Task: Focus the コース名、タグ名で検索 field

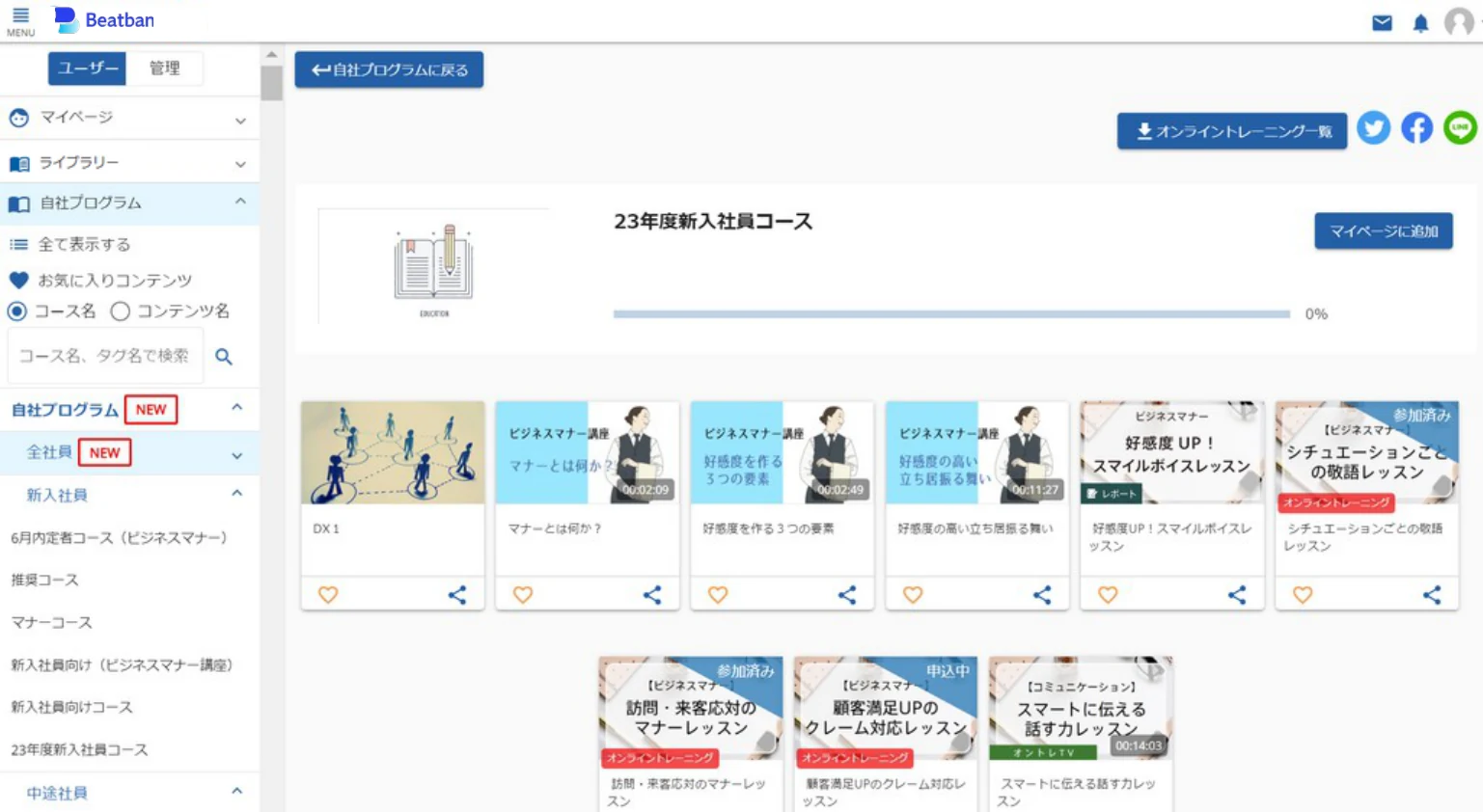Action: pos(105,356)
